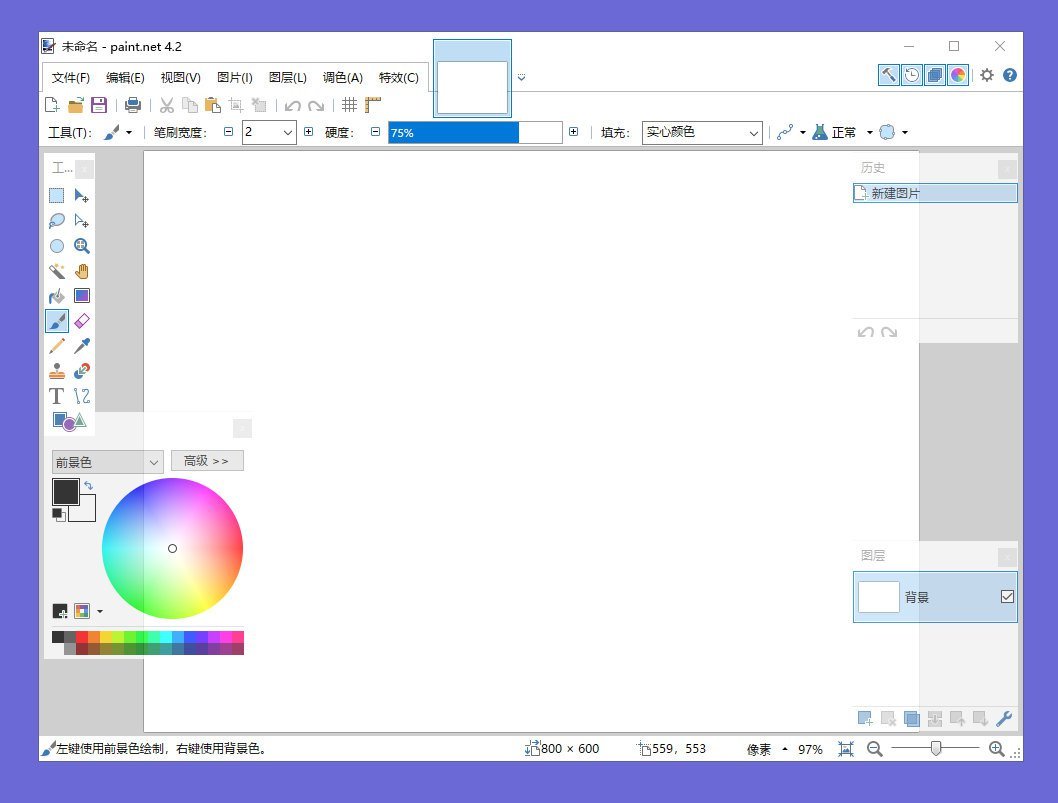
Task: Select the Rectangle Select tool
Action: point(57,195)
